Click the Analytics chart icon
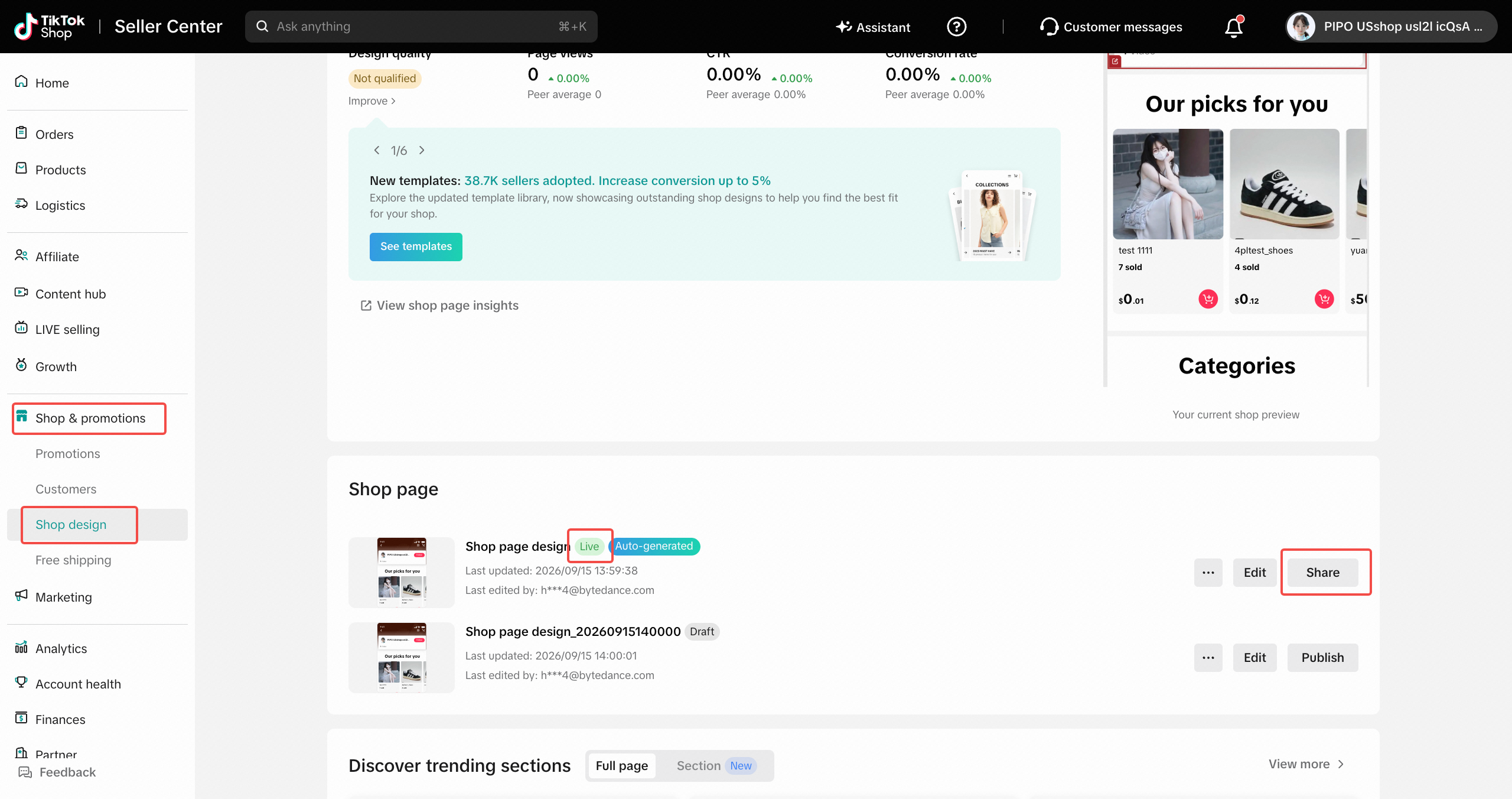Viewport: 1512px width, 799px height. (21, 648)
